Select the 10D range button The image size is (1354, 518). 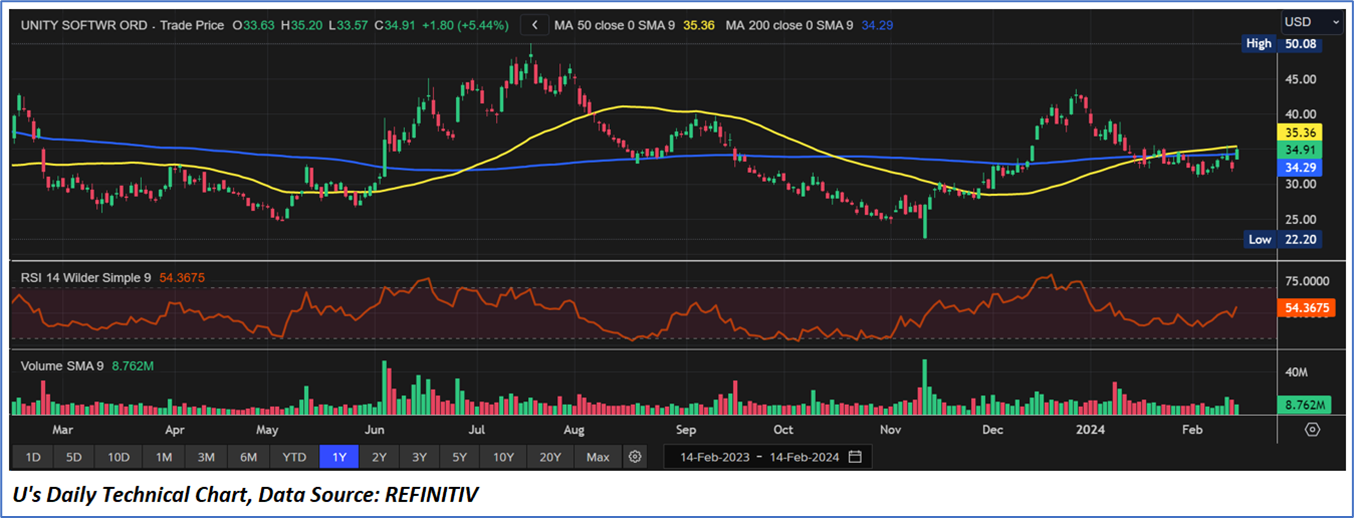[x=119, y=457]
